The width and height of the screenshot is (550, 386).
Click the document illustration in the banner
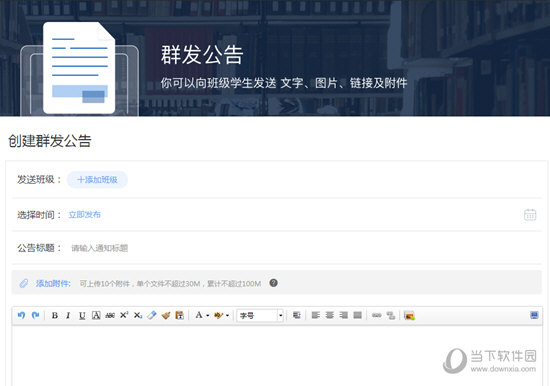point(79,68)
